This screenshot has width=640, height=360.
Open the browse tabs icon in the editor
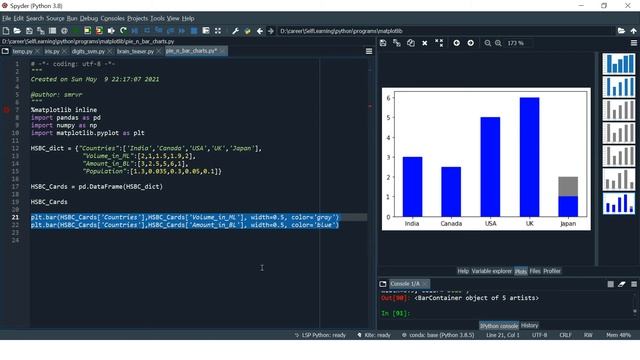tap(5, 51)
